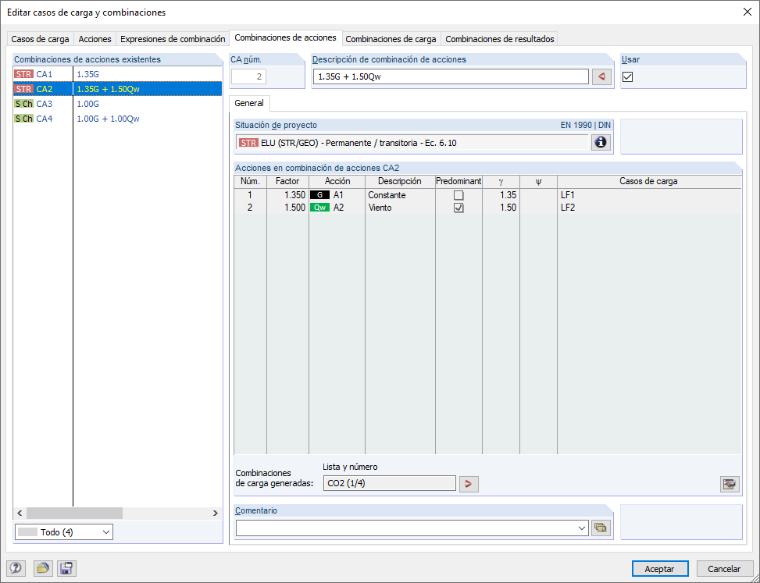Close the dialog with the X button
Image resolution: width=760 pixels, height=583 pixels.
tap(747, 12)
